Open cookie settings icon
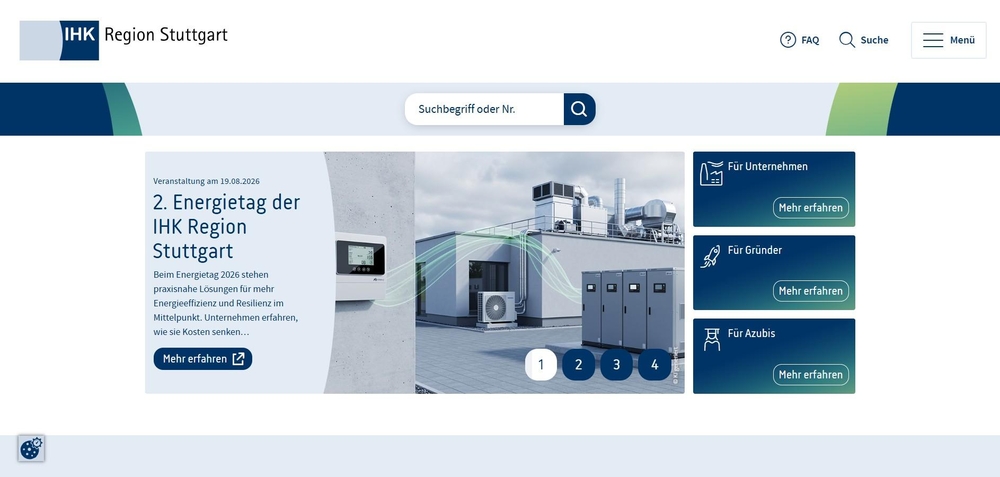1000x477 pixels. pos(31,448)
